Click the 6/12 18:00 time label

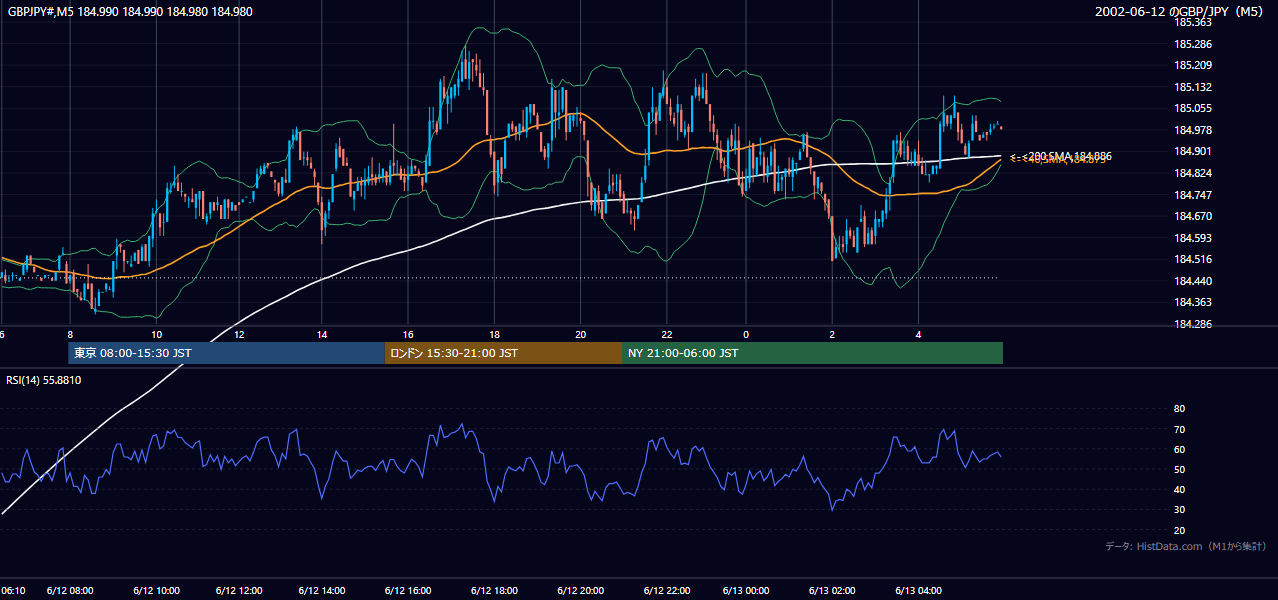click(494, 590)
